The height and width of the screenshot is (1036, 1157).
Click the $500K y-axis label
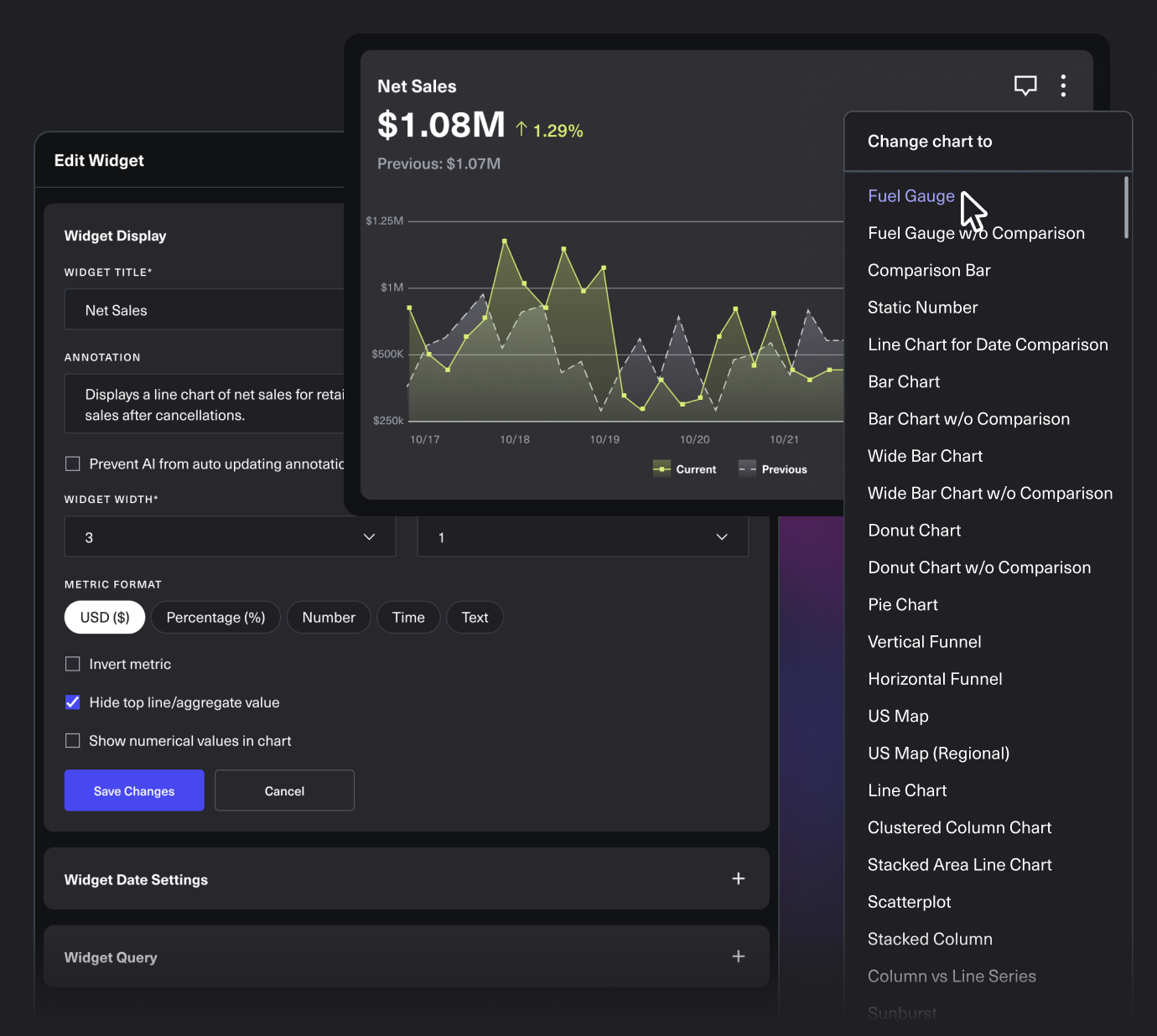click(387, 355)
